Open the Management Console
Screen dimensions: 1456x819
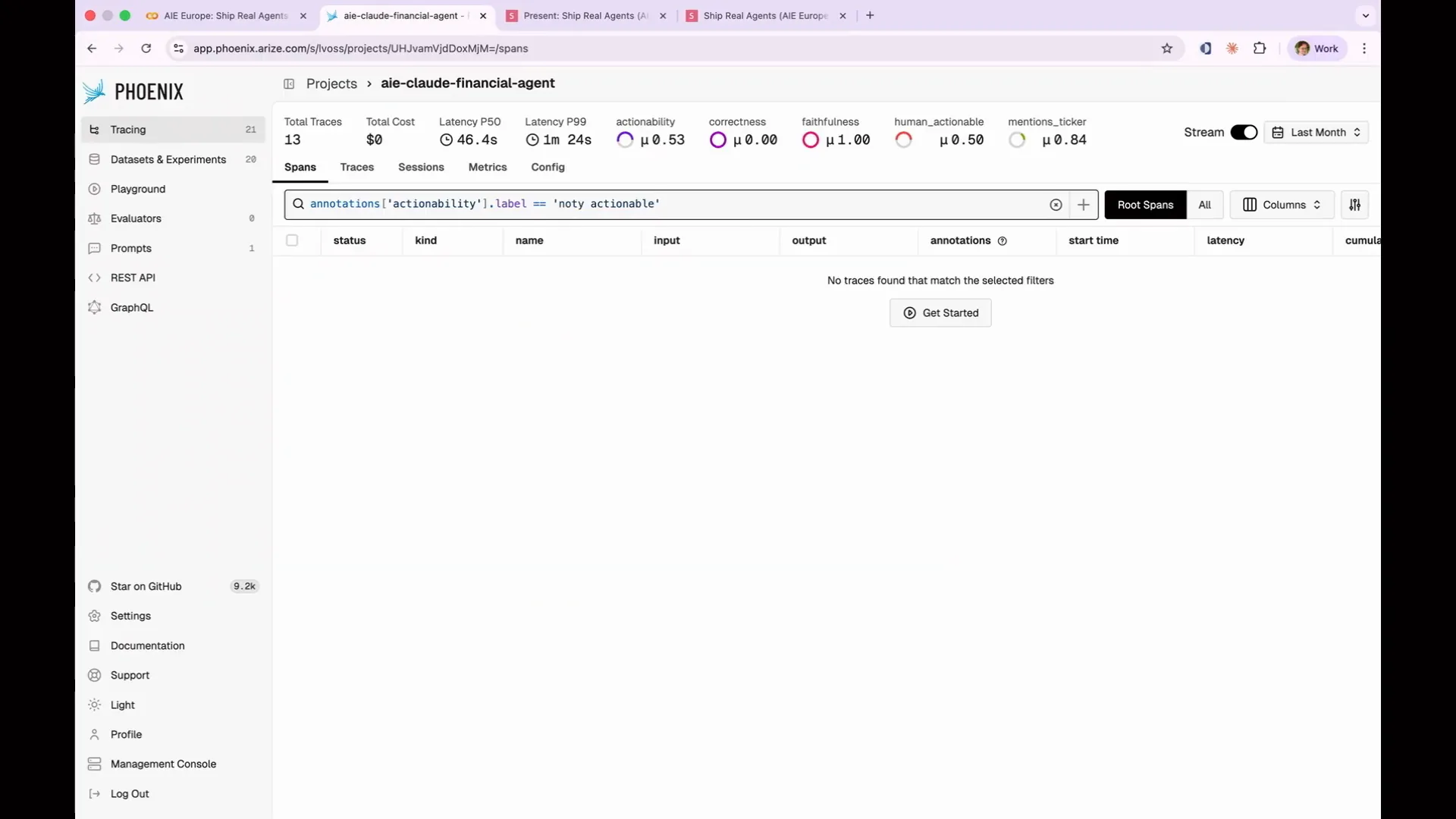tap(173, 764)
